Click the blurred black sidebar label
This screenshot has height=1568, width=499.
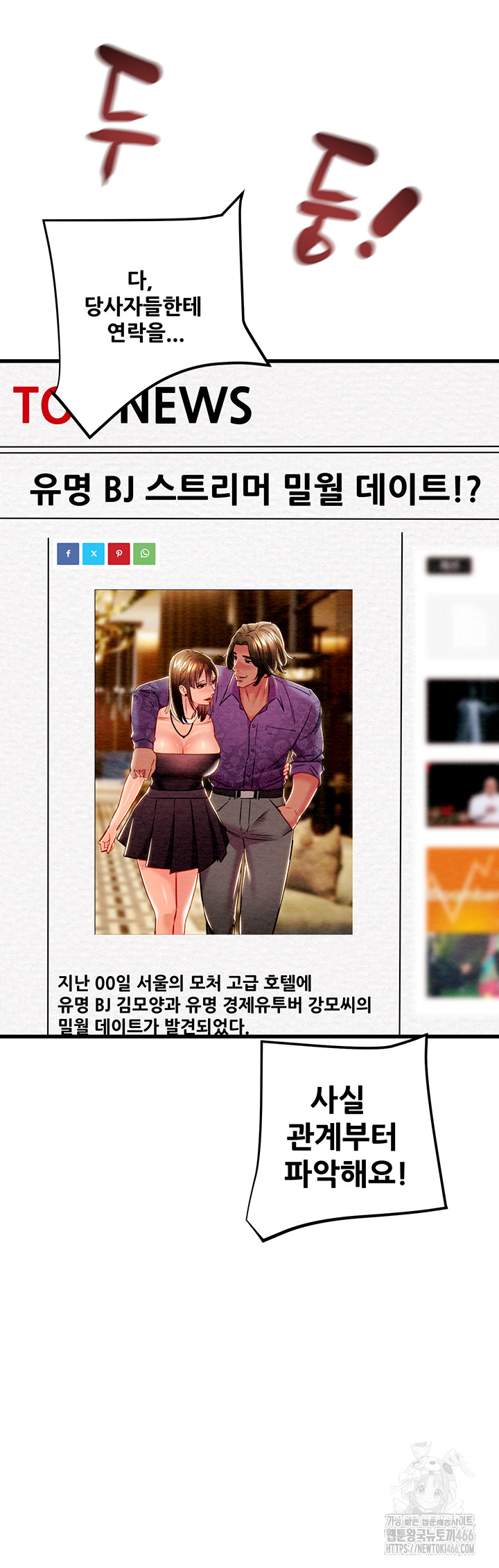(x=448, y=565)
